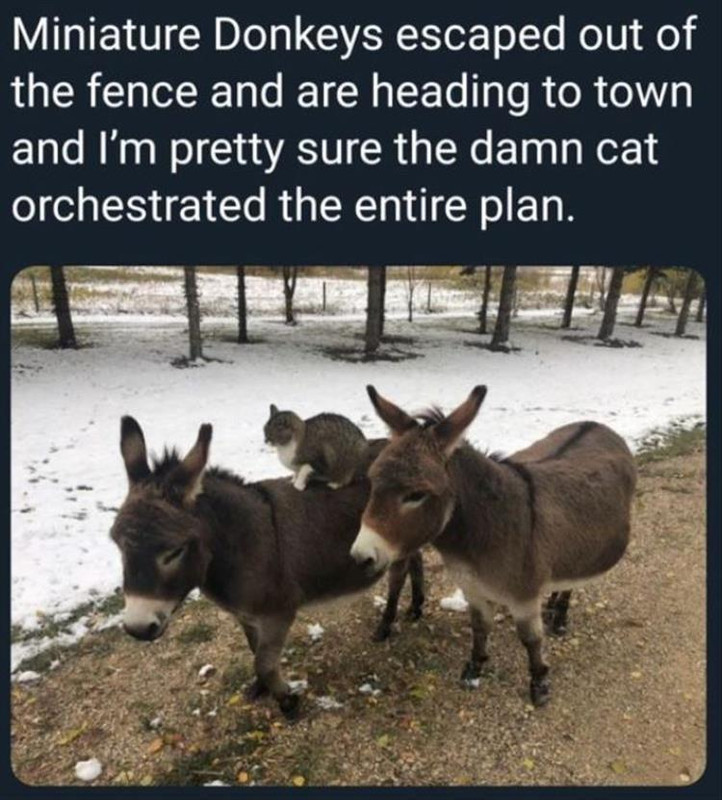Click the right donkey's back stripe
Viewport: 722px width, 800px height.
pyautogui.click(x=571, y=440)
